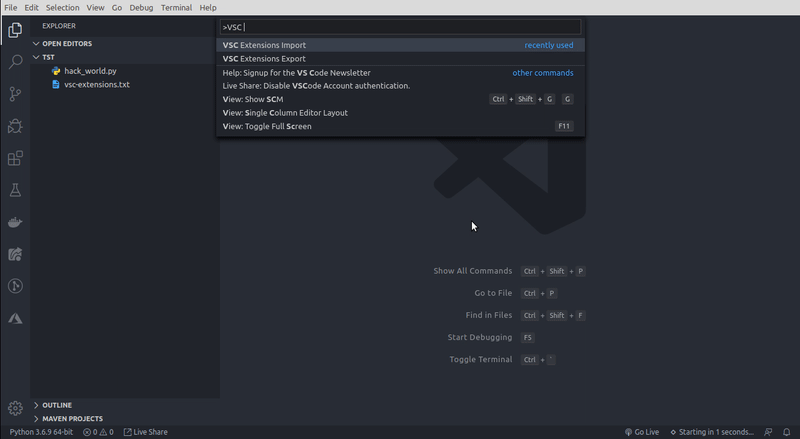This screenshot has width=800, height=439.
Task: Open the Manage gear icon
Action: pos(15,408)
